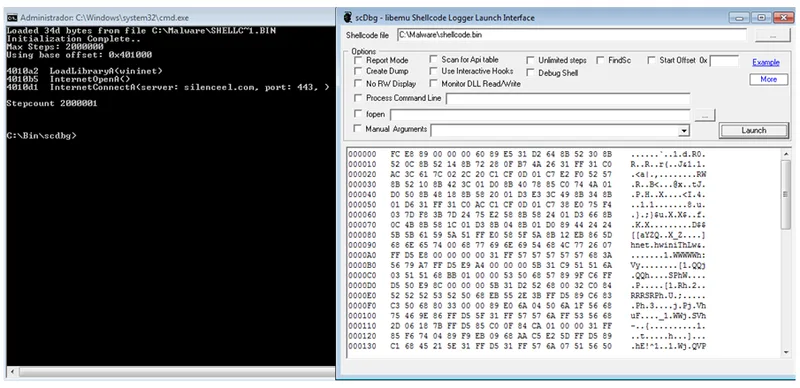Image resolution: width=800 pixels, height=388 pixels.
Task: Toggle Monitor DLL Read/Write checkbox
Action: [x=433, y=83]
